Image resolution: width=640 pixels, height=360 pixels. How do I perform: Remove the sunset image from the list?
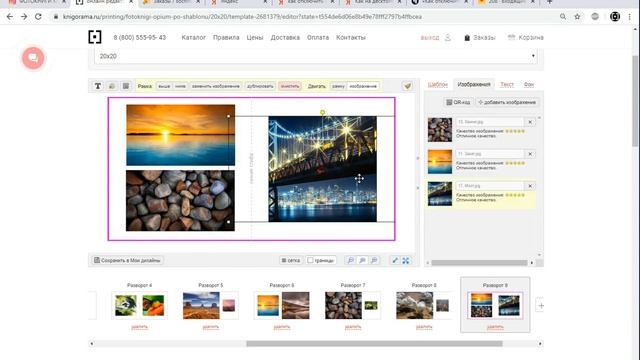click(x=530, y=154)
